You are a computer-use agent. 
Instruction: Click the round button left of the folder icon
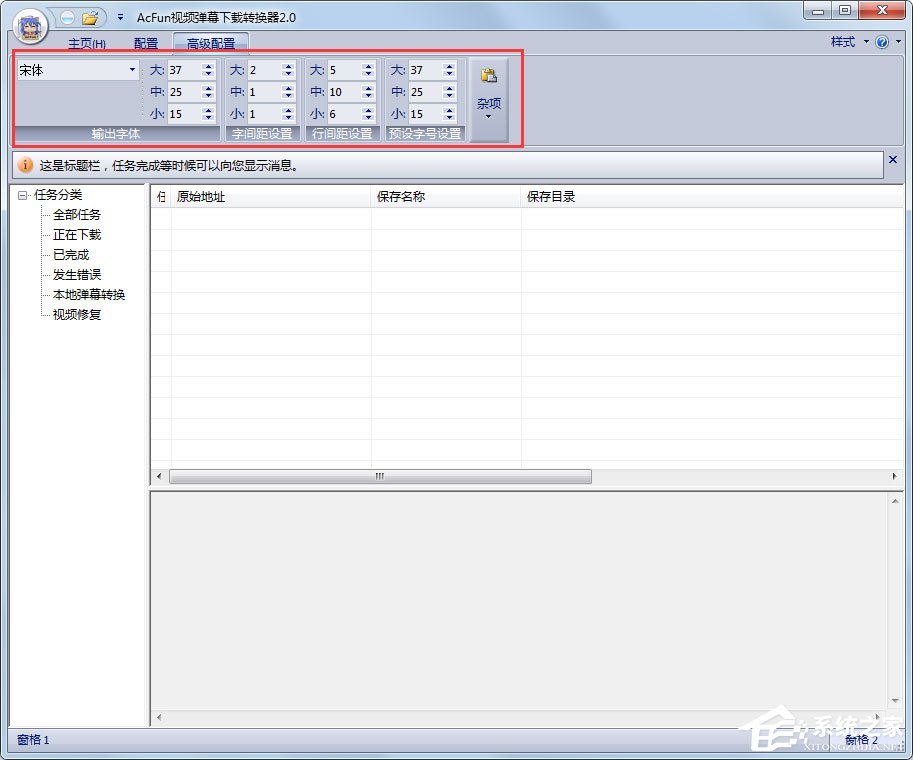point(67,18)
